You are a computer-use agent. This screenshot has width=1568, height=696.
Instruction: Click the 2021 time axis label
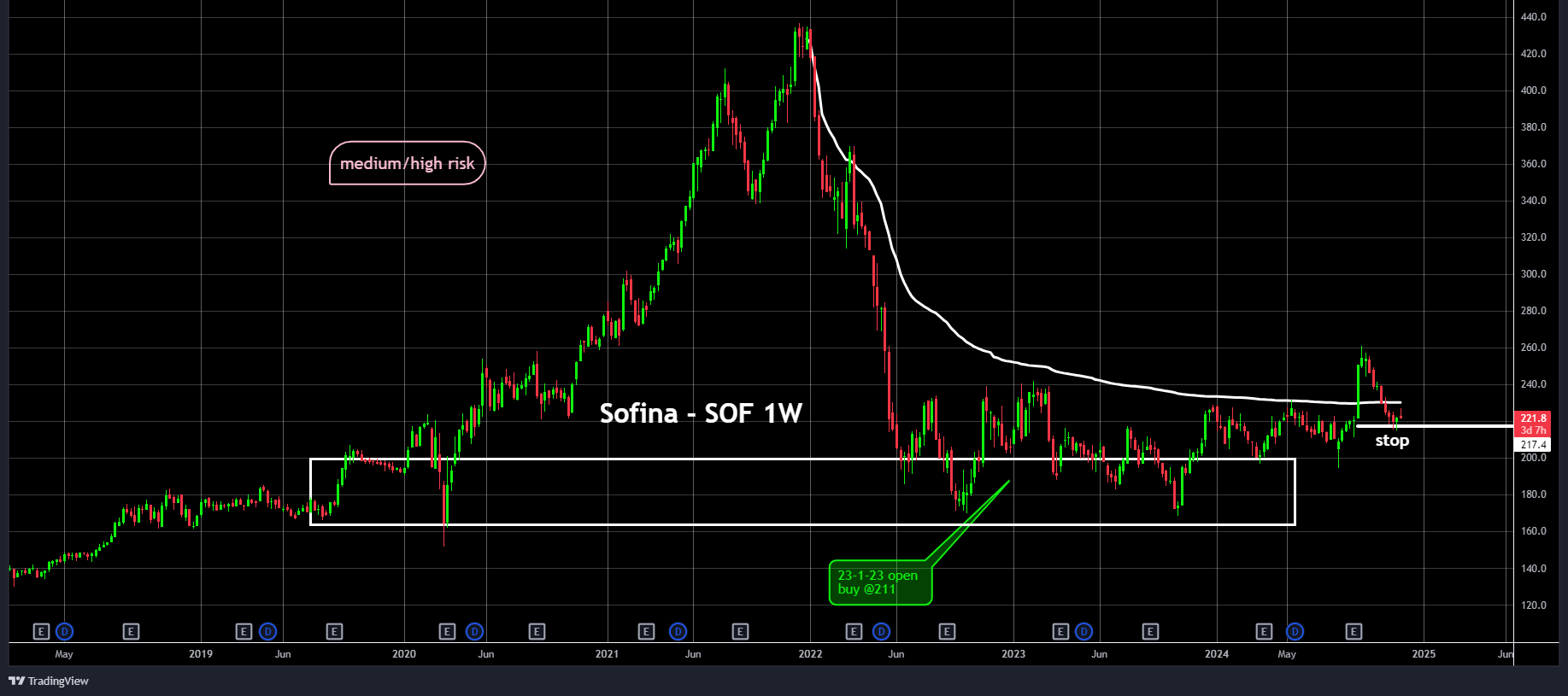(x=607, y=654)
